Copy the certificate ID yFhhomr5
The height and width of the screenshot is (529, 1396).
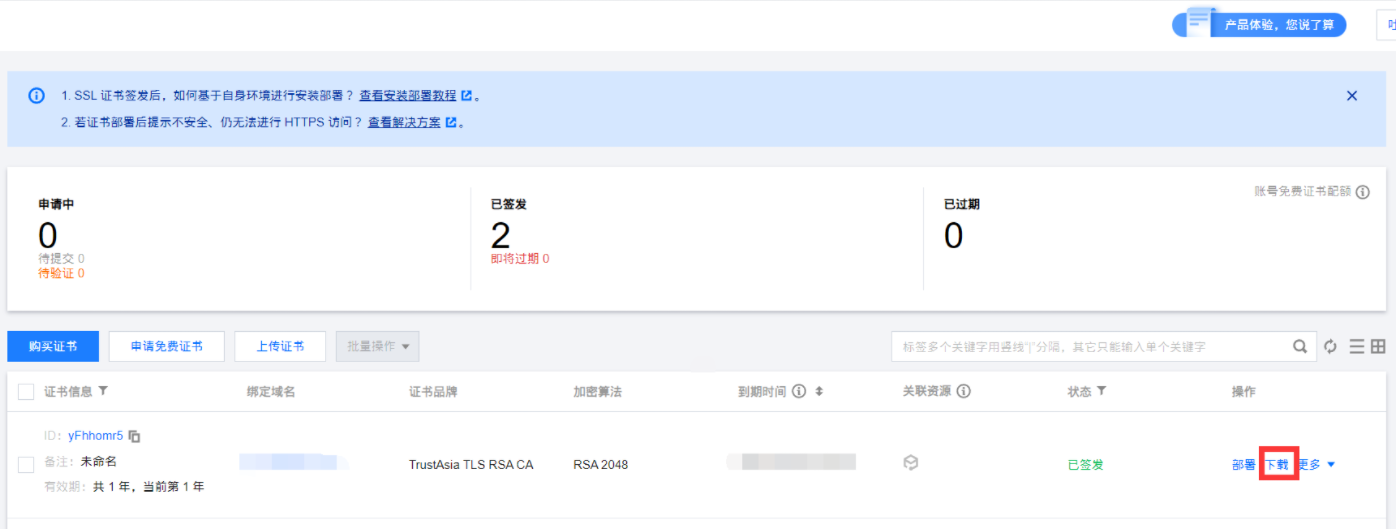click(x=135, y=437)
